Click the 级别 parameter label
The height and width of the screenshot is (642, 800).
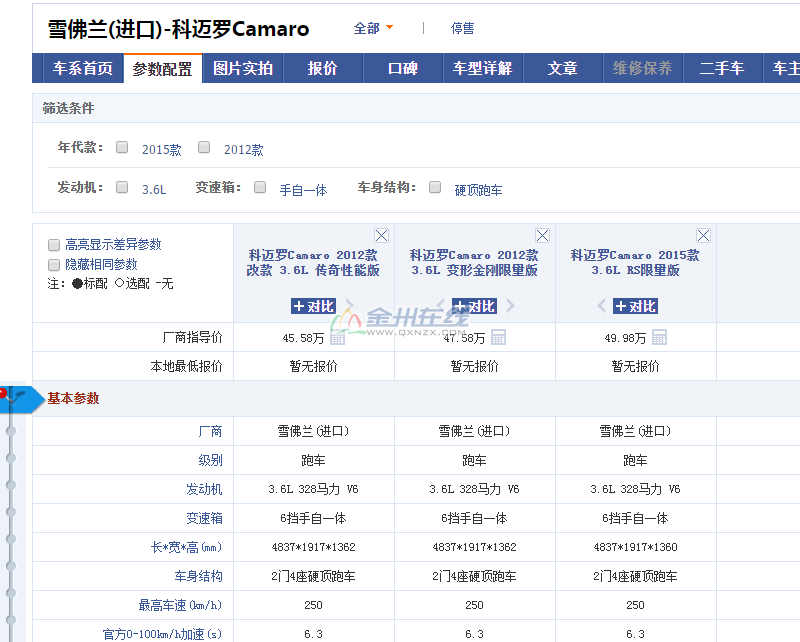210,460
